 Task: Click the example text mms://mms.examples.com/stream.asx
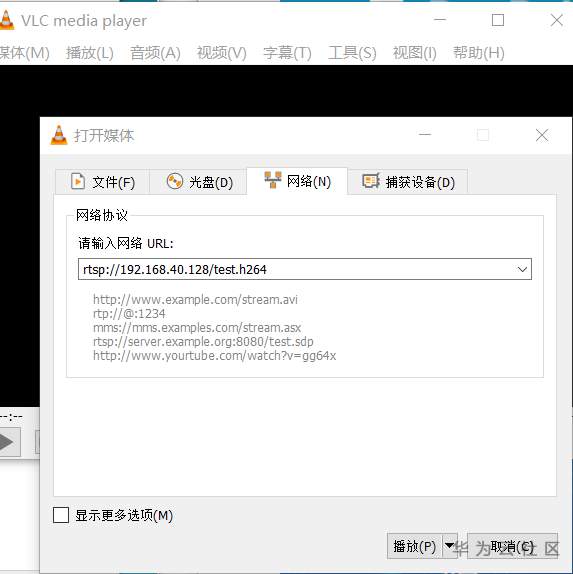197,328
